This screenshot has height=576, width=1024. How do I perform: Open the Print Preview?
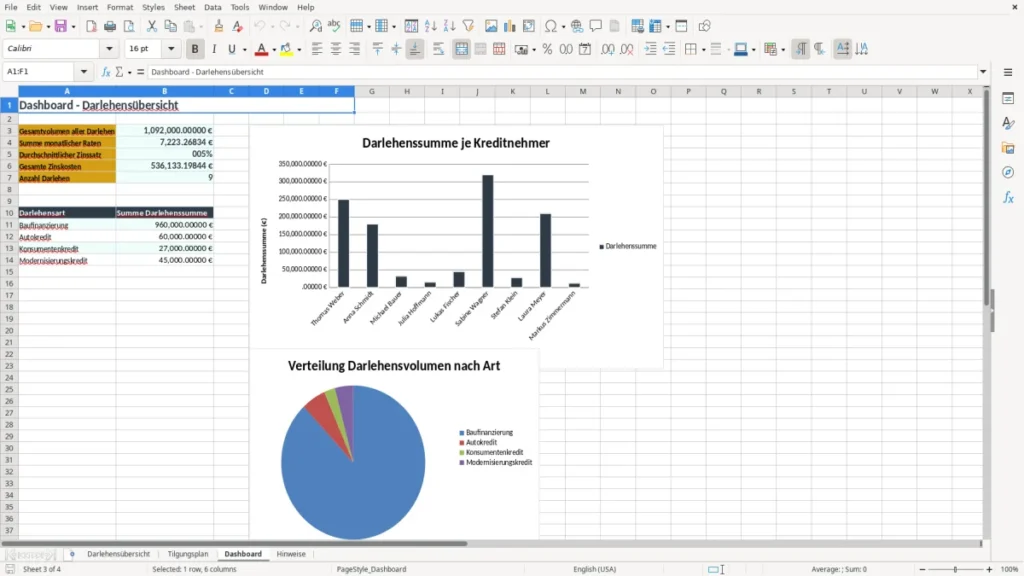129,26
